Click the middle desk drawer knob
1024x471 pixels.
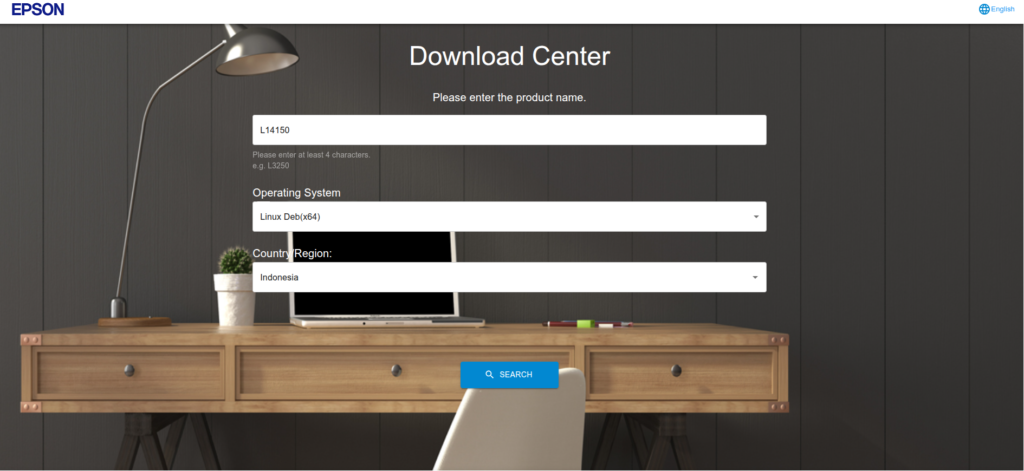[396, 370]
